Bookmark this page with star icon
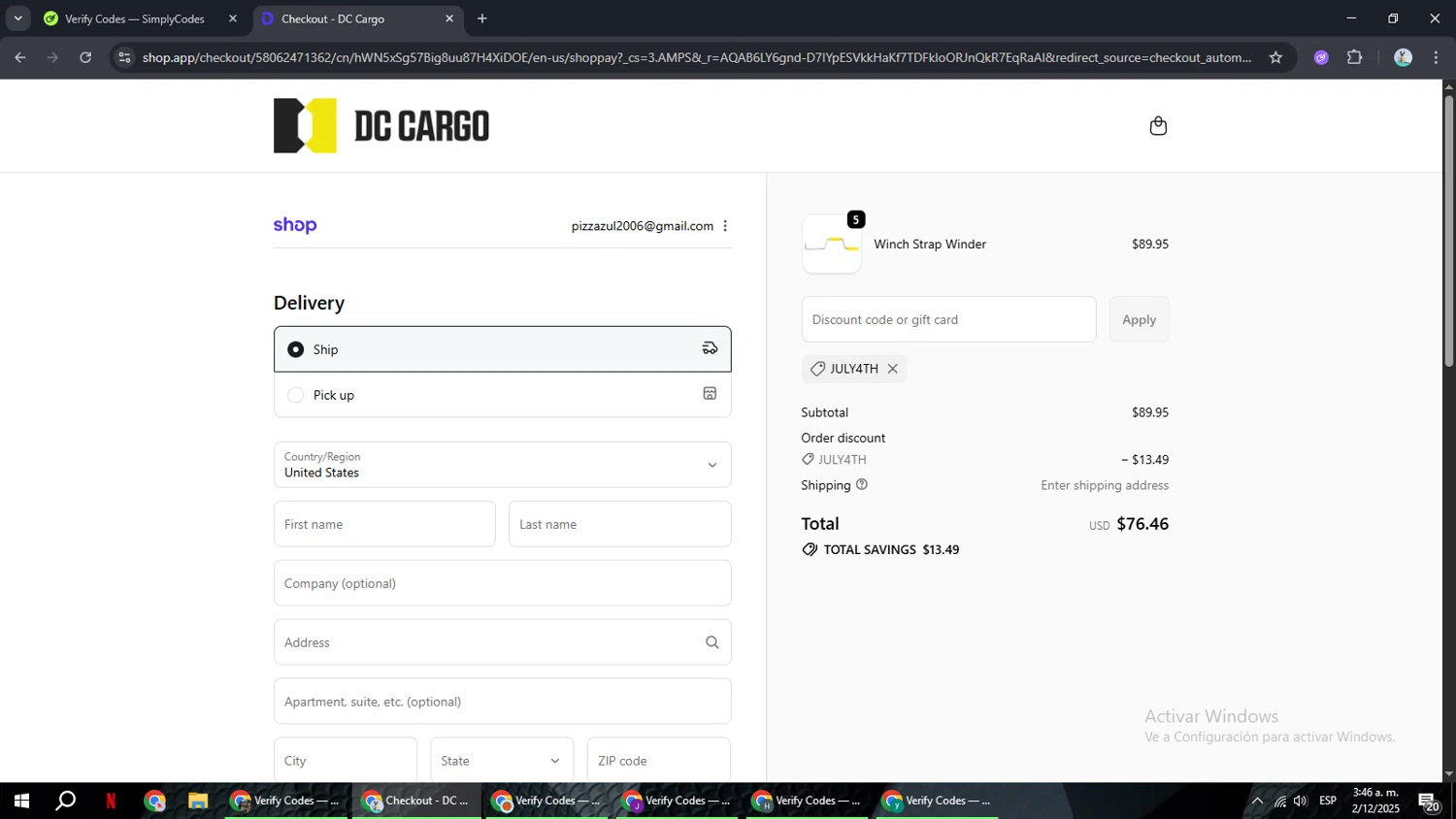The height and width of the screenshot is (819, 1456). (x=1275, y=57)
